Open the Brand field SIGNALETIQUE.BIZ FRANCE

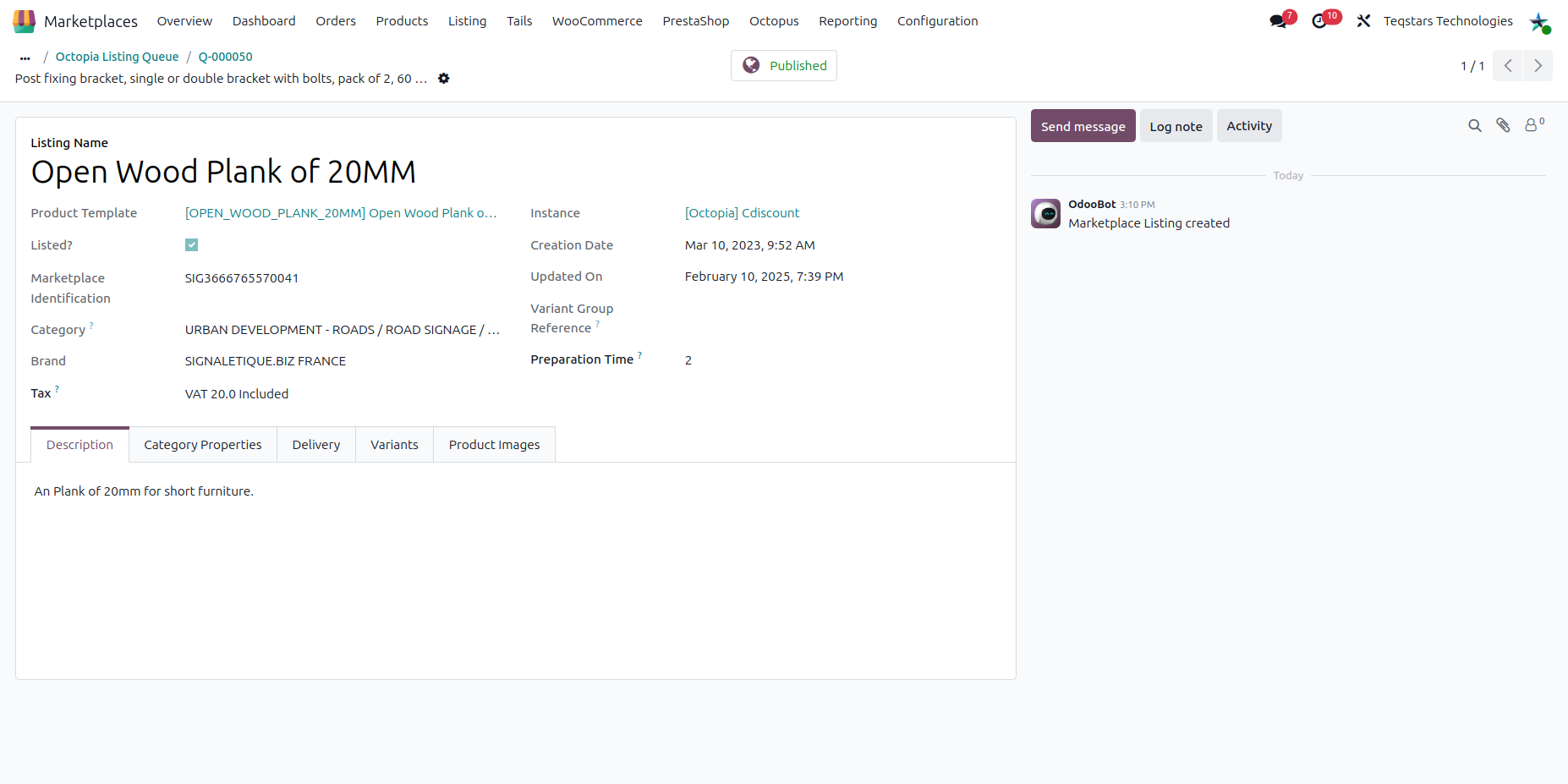266,361
